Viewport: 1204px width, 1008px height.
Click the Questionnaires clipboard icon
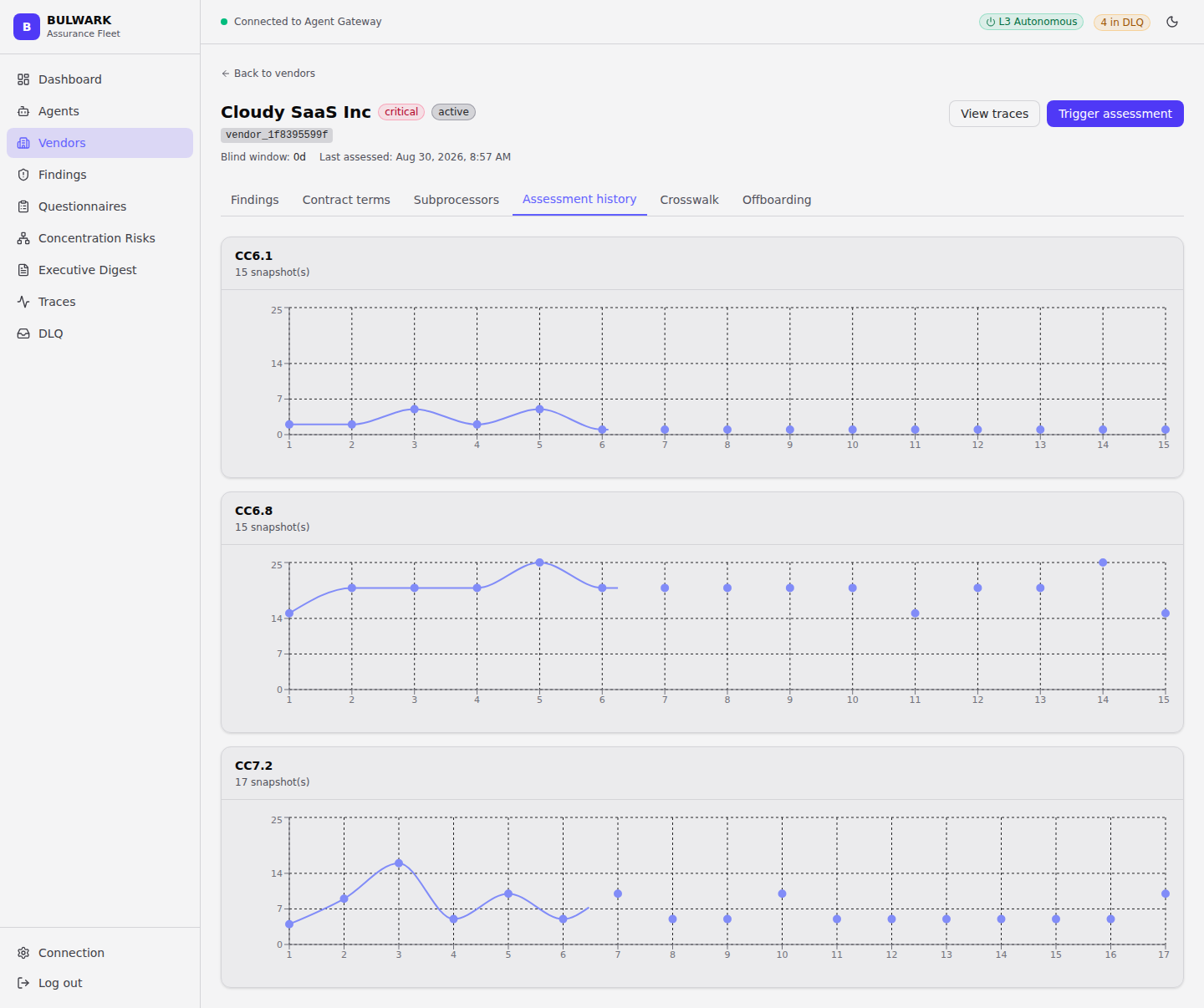23,206
